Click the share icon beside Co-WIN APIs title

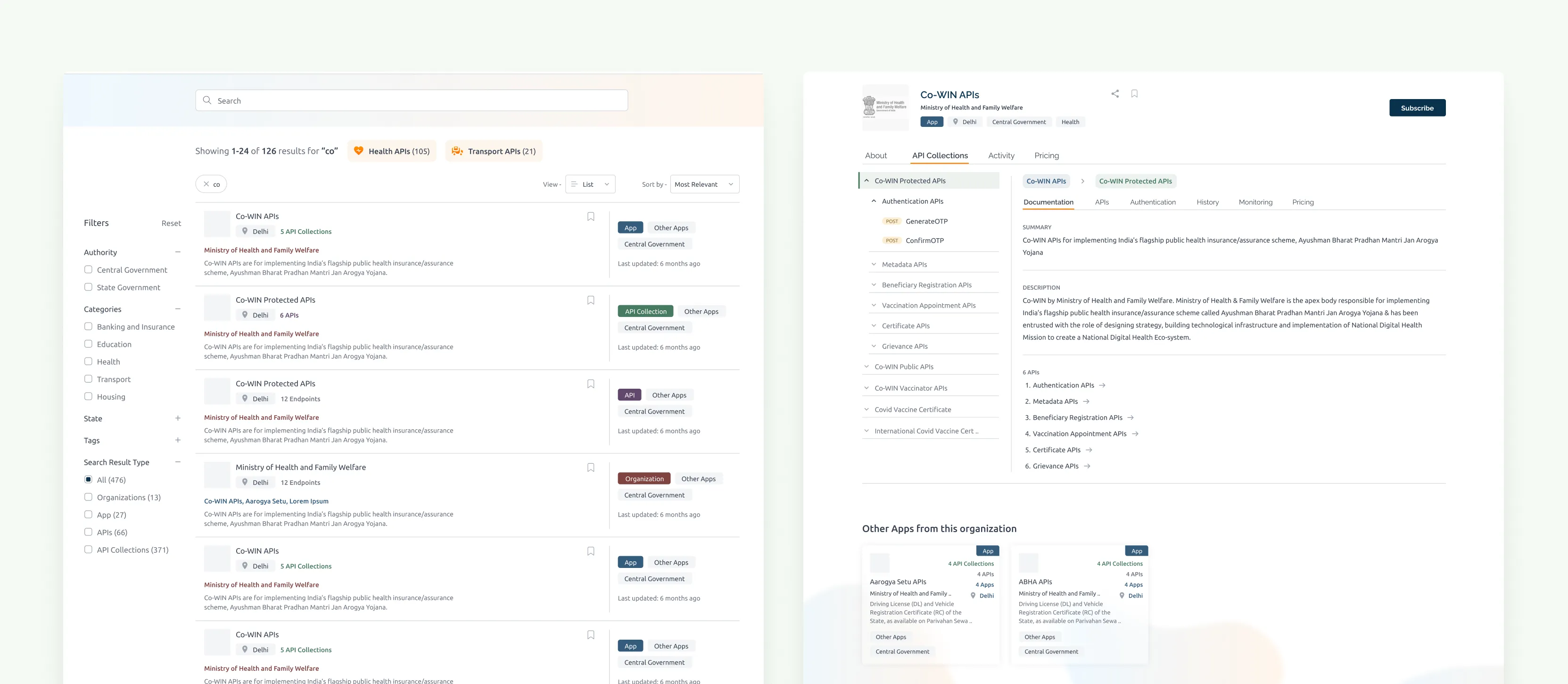click(1114, 94)
